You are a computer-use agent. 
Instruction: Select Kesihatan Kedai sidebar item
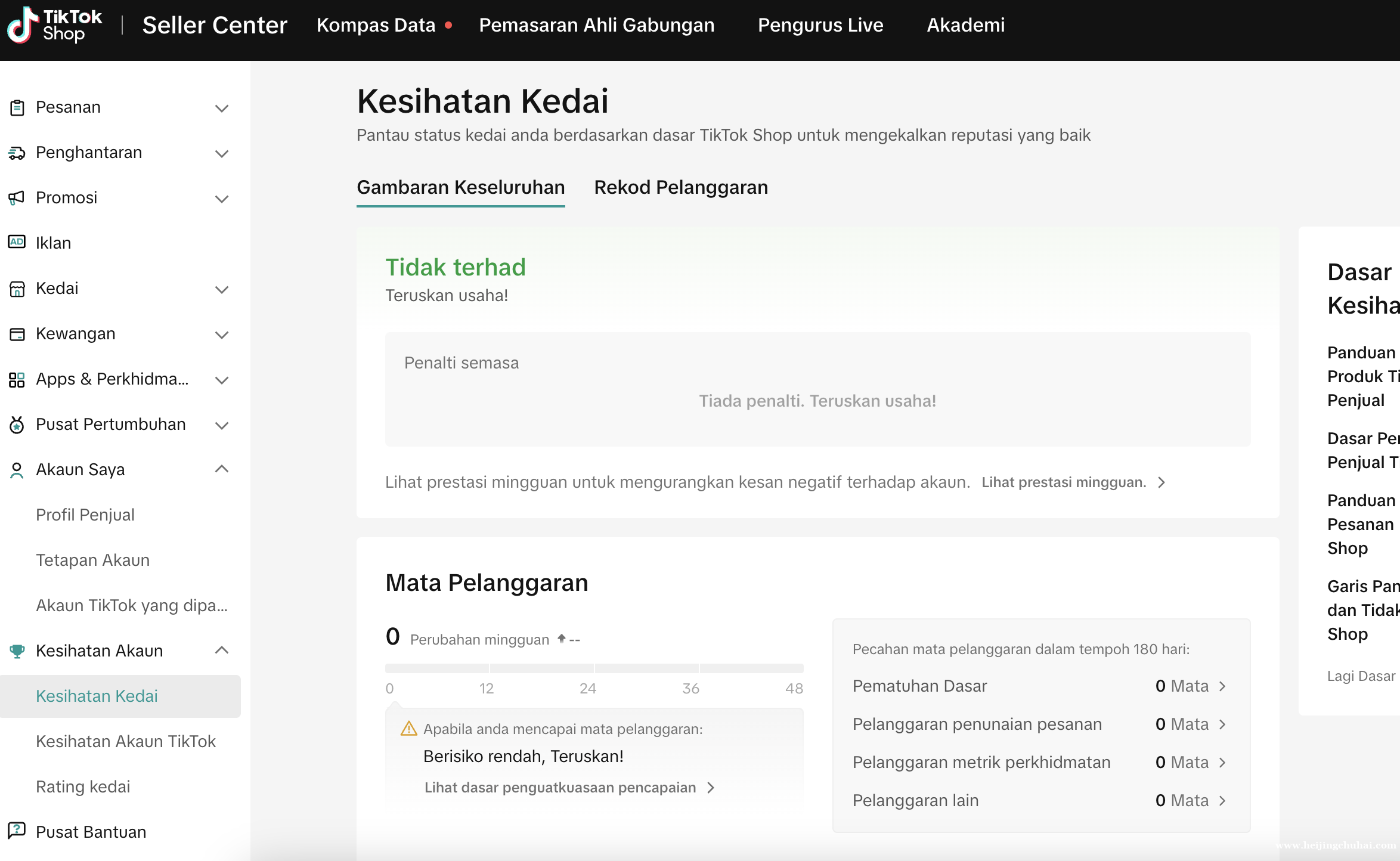click(120, 696)
